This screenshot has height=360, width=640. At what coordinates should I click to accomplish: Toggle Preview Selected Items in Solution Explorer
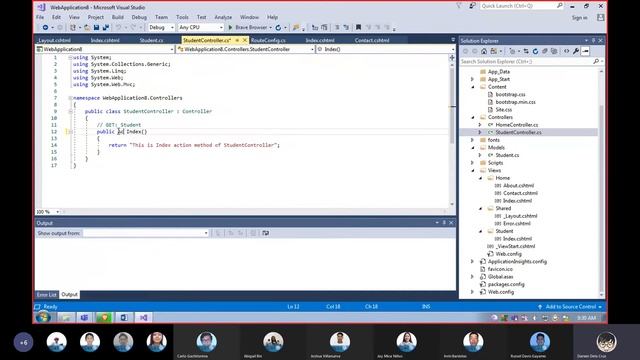click(585, 51)
